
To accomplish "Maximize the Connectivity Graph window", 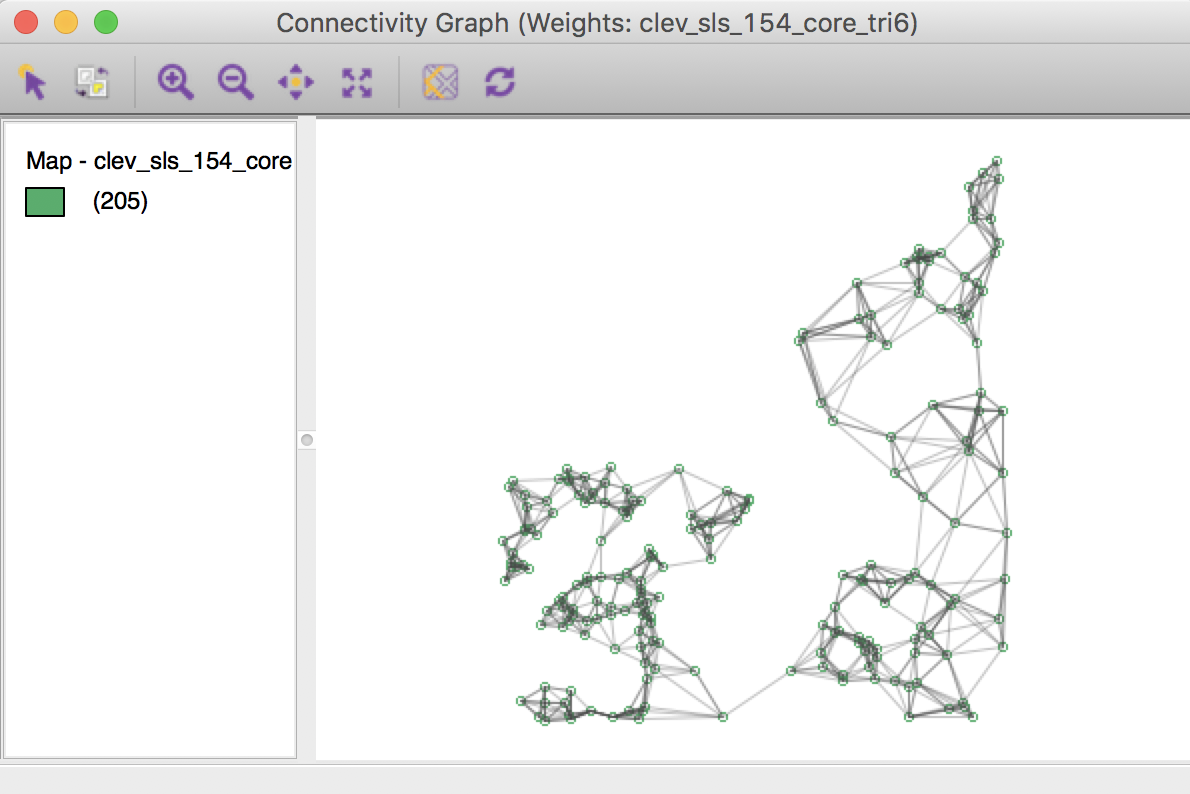I will [106, 22].
